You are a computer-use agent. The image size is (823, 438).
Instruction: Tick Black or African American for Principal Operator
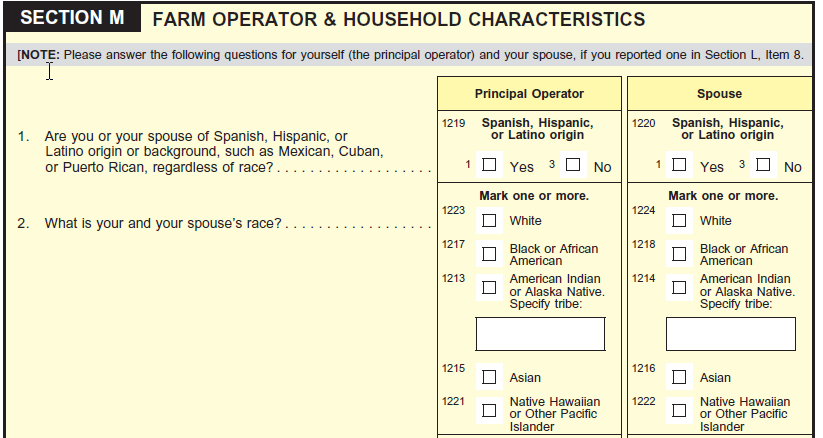[x=489, y=254]
